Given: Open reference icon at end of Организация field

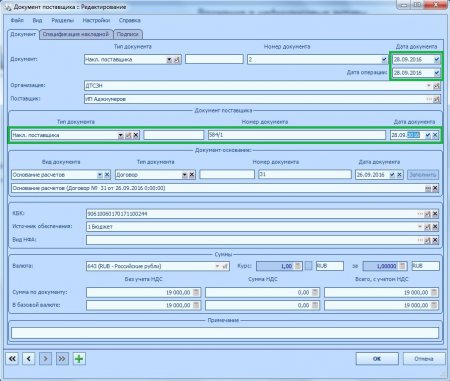Looking at the screenshot, I should [x=436, y=86].
